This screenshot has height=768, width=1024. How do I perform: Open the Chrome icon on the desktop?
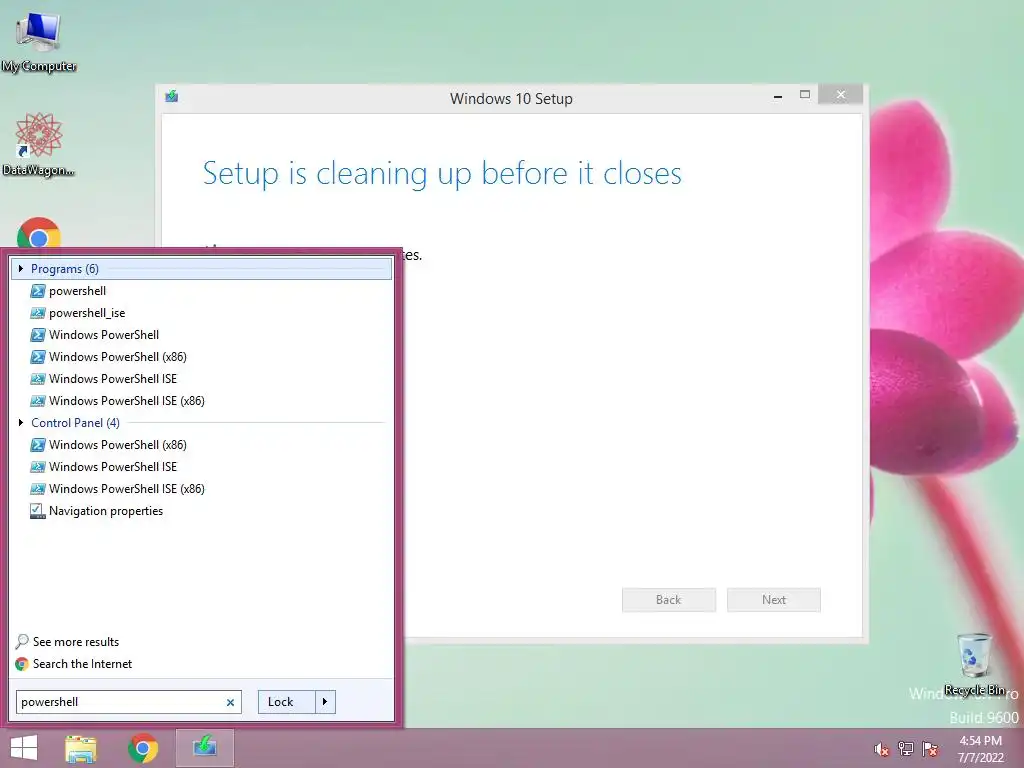pos(39,233)
